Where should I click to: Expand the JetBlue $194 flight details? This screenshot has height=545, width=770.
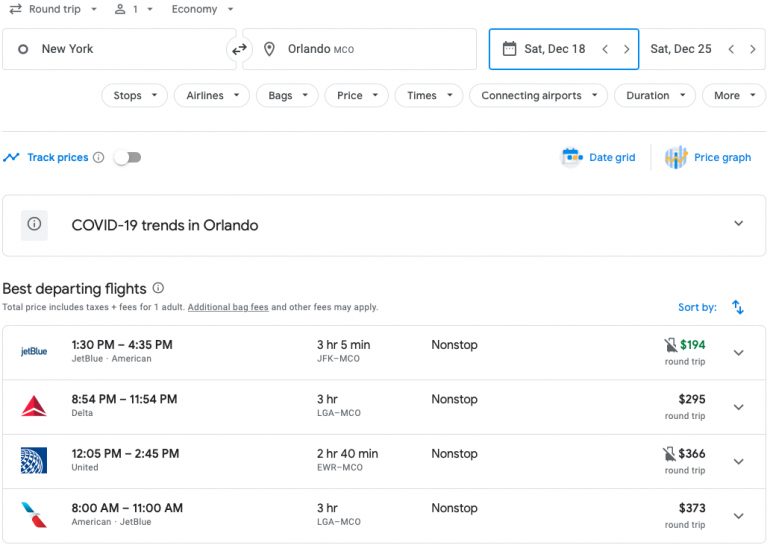(738, 352)
